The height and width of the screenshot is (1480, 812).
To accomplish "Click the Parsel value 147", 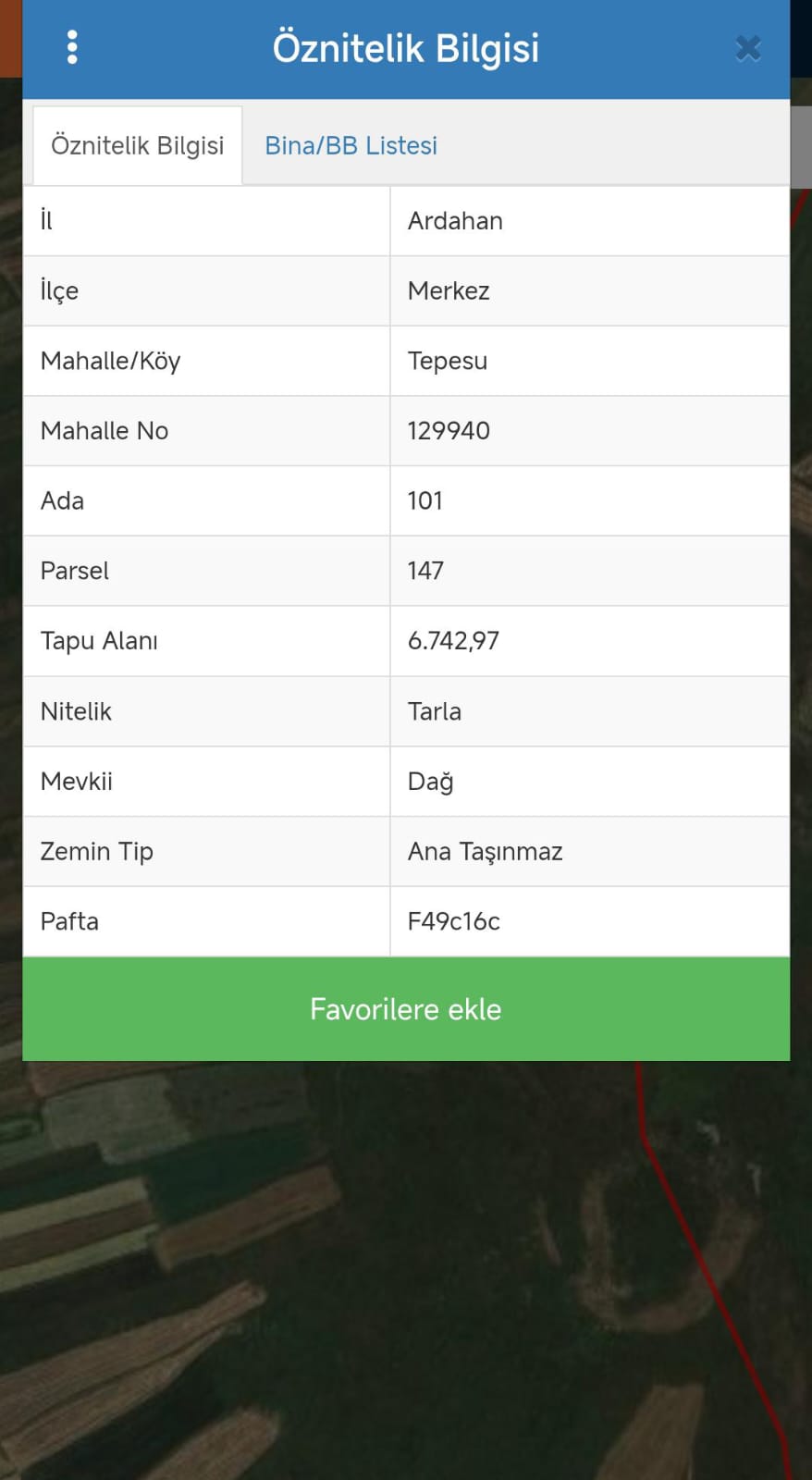I will click(x=425, y=571).
